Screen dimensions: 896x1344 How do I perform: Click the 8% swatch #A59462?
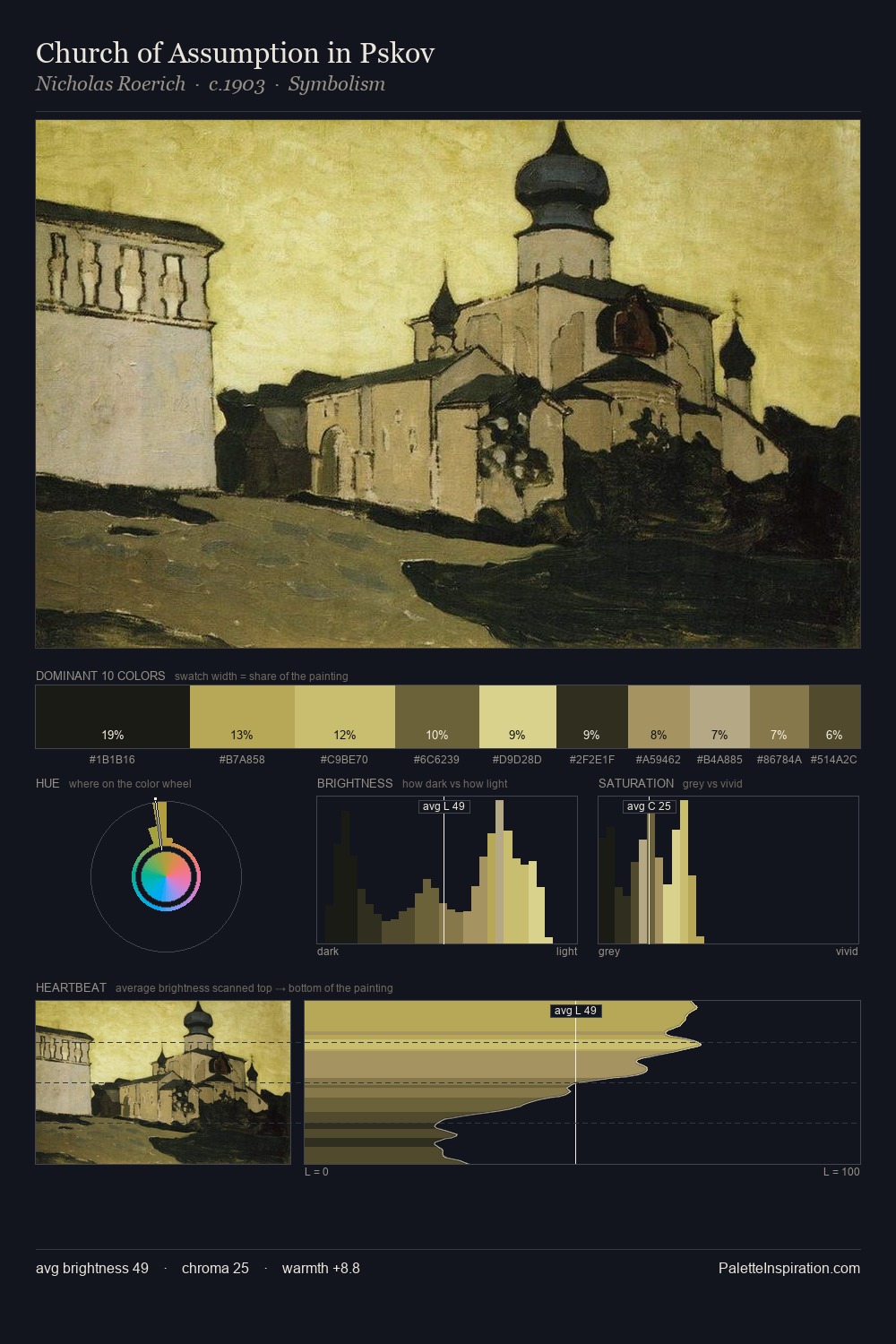659,717
